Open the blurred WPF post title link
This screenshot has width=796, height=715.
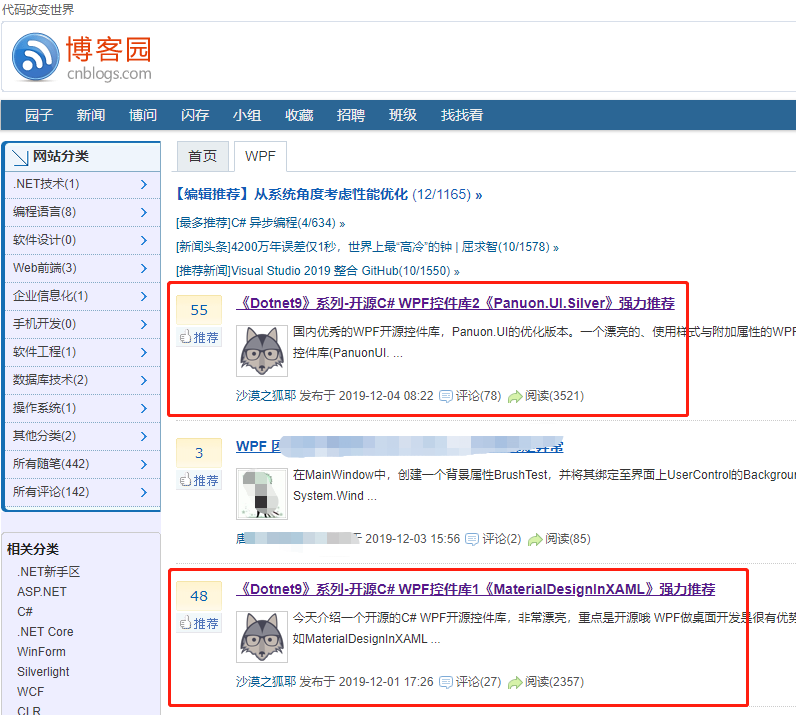click(400, 446)
